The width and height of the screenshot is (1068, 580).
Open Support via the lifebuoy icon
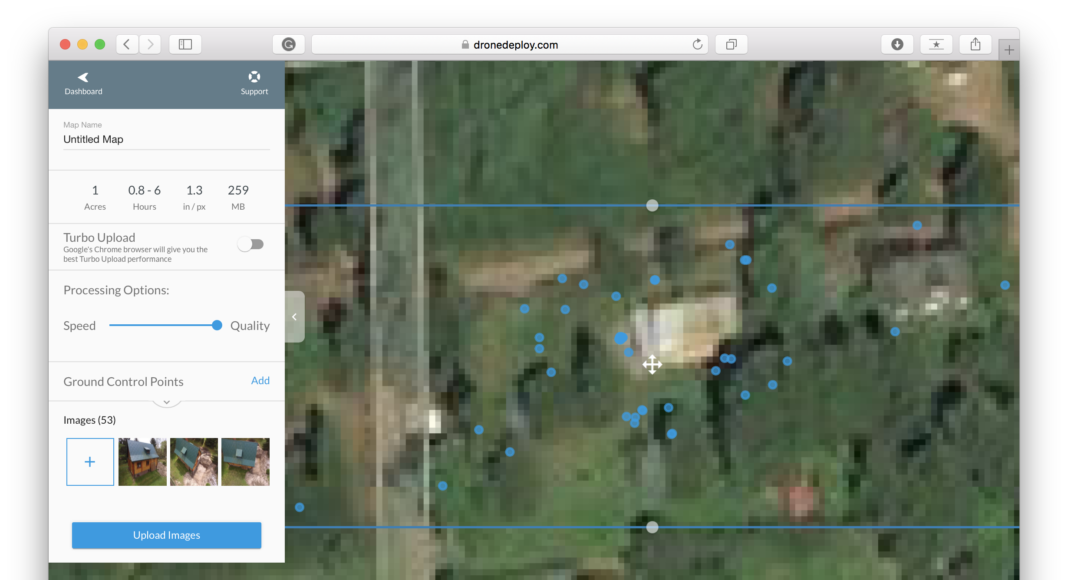point(254,77)
